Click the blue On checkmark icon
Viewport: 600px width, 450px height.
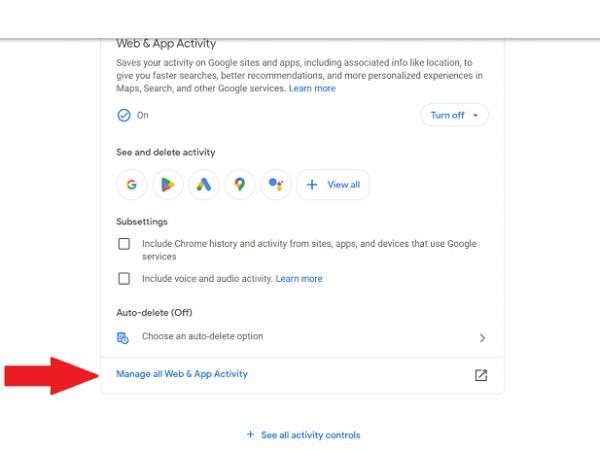tap(124, 115)
